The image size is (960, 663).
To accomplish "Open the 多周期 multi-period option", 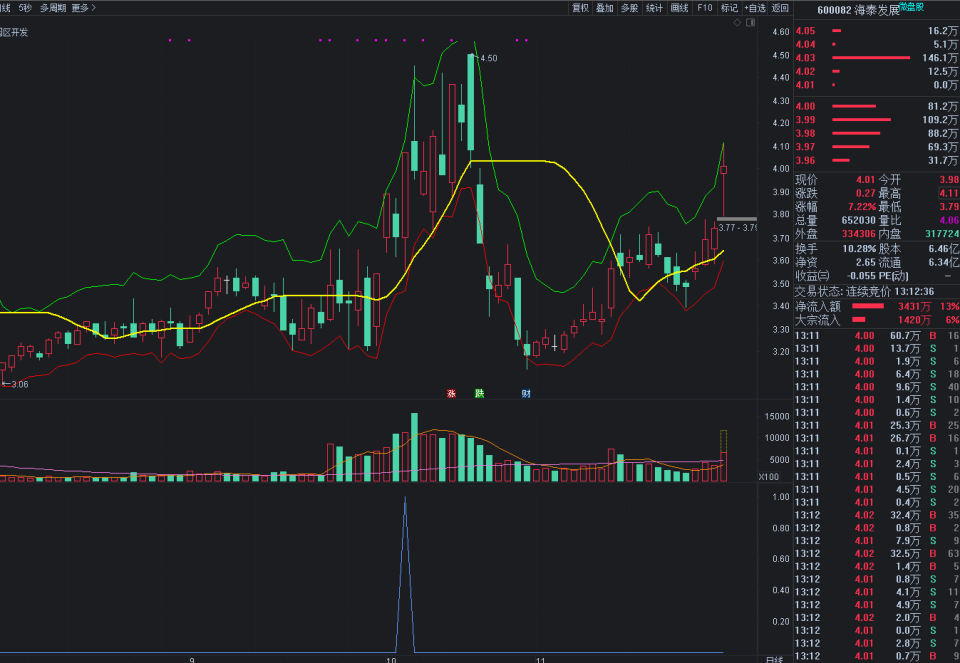I will click(x=53, y=8).
